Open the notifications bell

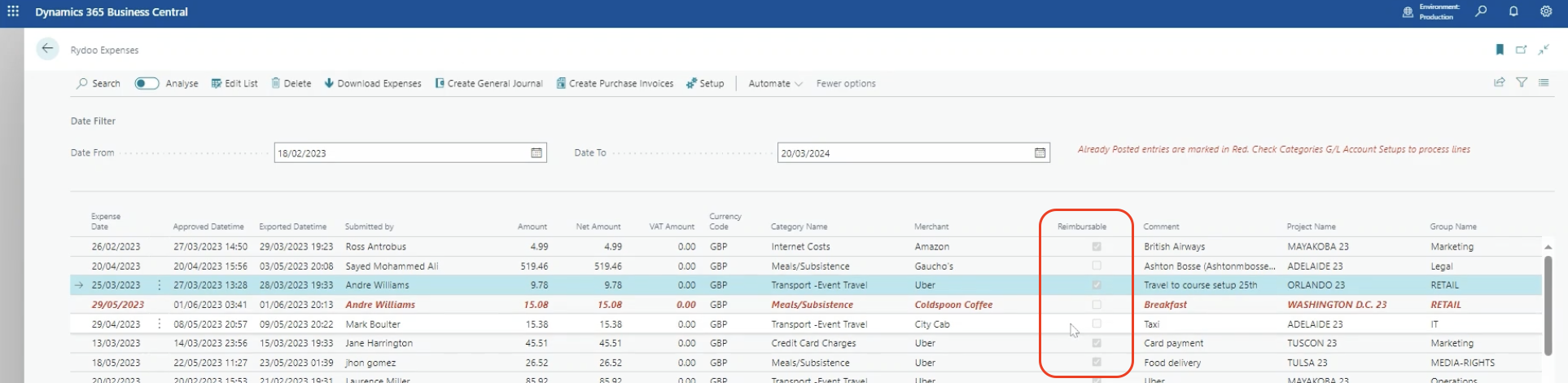(1513, 11)
